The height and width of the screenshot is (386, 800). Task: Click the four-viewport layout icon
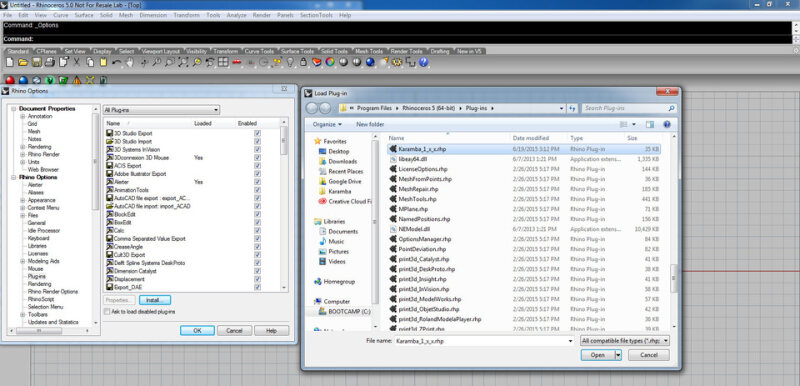[223, 62]
